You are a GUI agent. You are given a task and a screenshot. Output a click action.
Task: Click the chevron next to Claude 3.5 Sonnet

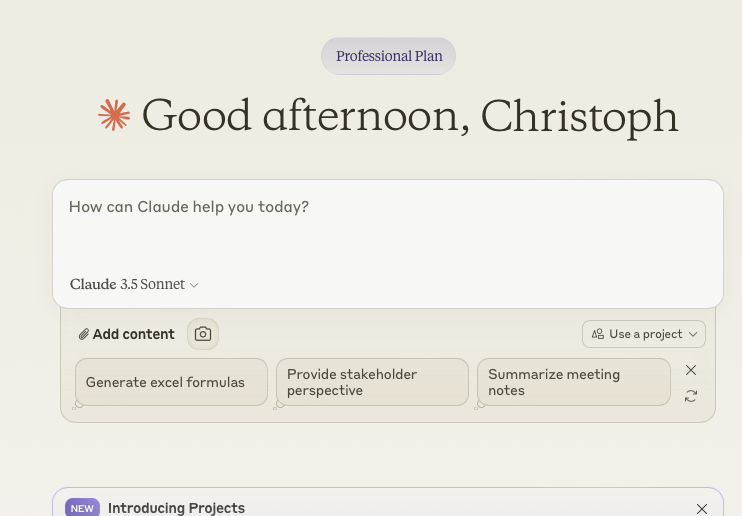(x=194, y=285)
